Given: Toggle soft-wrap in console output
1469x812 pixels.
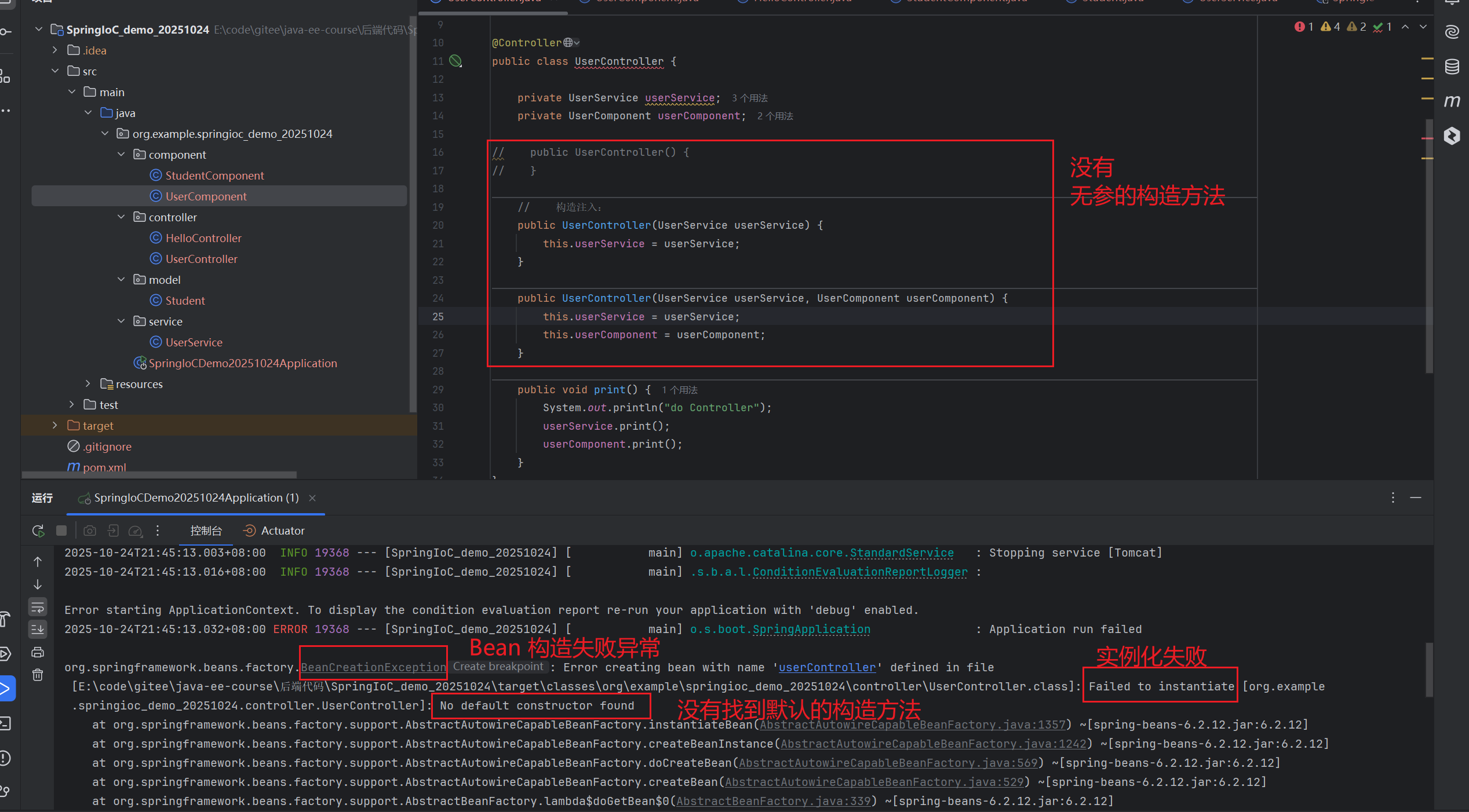Looking at the screenshot, I should 38,607.
